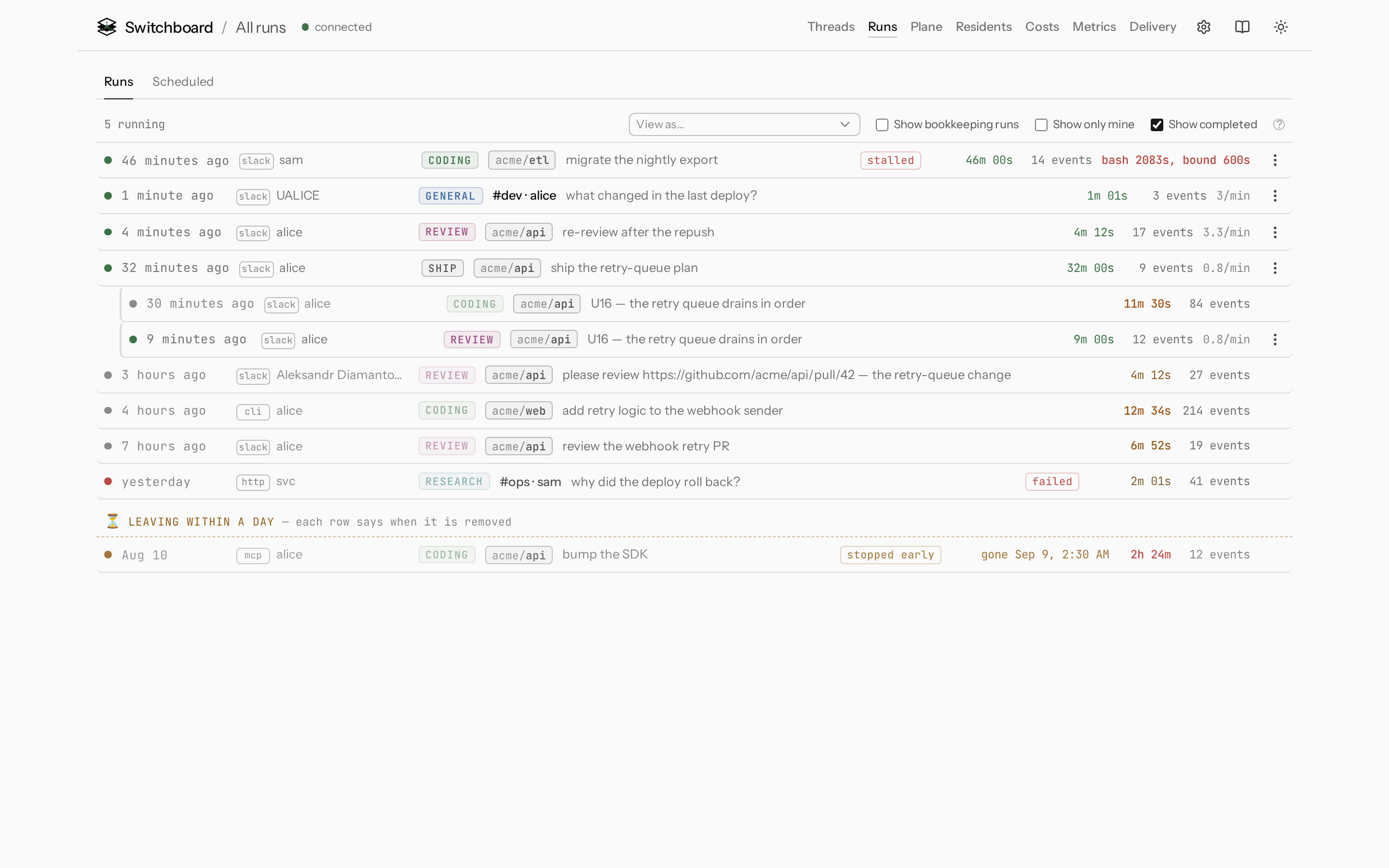Open the bump the SDK run
Screen dimensions: 1389x868
click(694, 555)
